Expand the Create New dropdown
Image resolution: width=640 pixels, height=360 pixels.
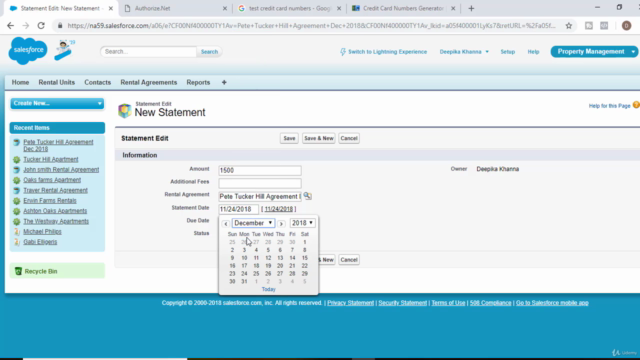click(57, 103)
